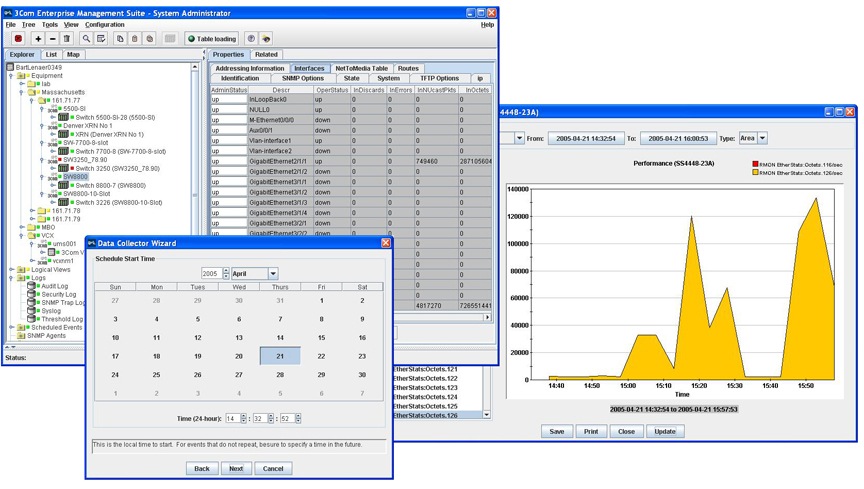
Task: Open the File menu
Action: [10, 25]
